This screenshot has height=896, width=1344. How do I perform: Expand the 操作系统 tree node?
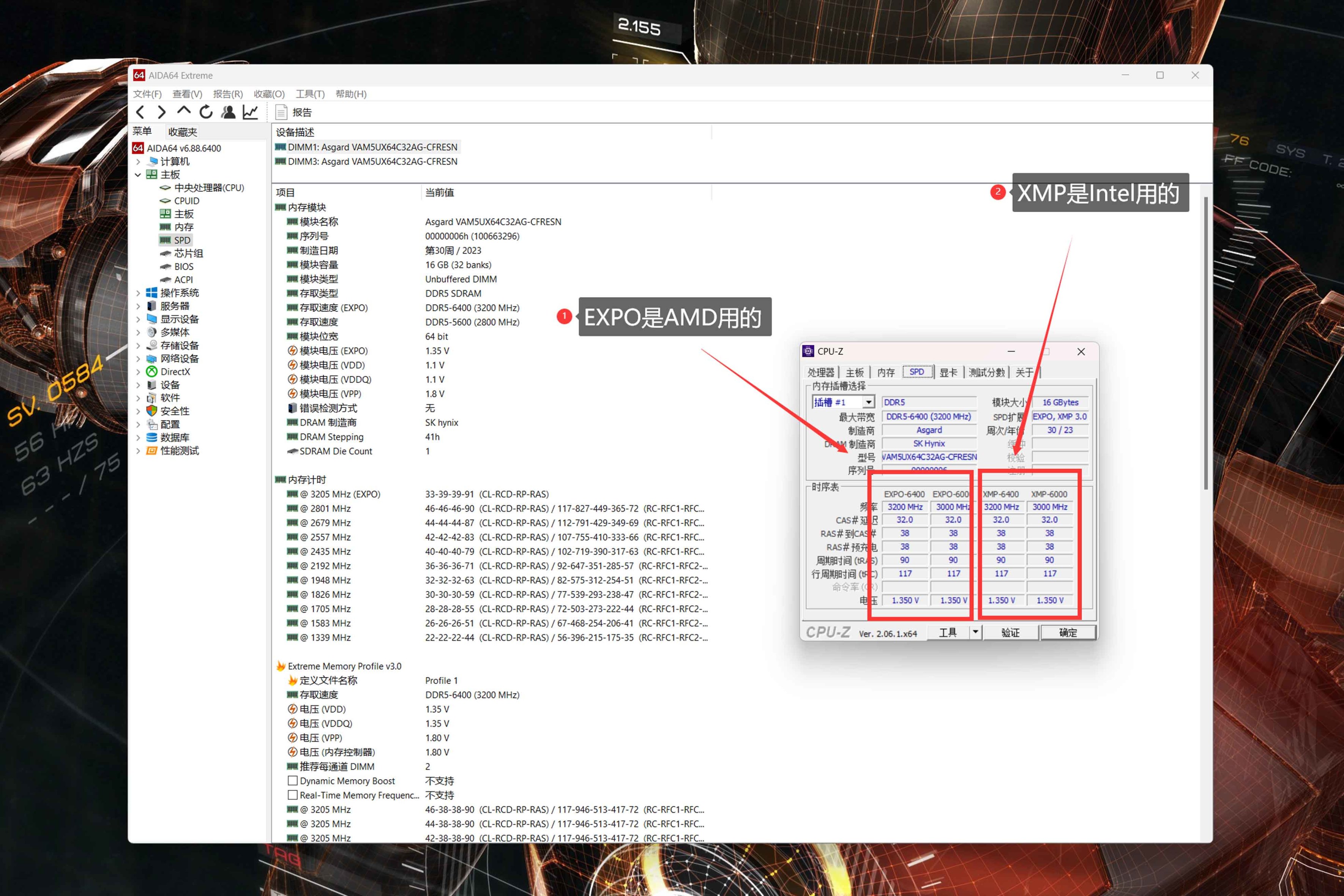pyautogui.click(x=138, y=293)
